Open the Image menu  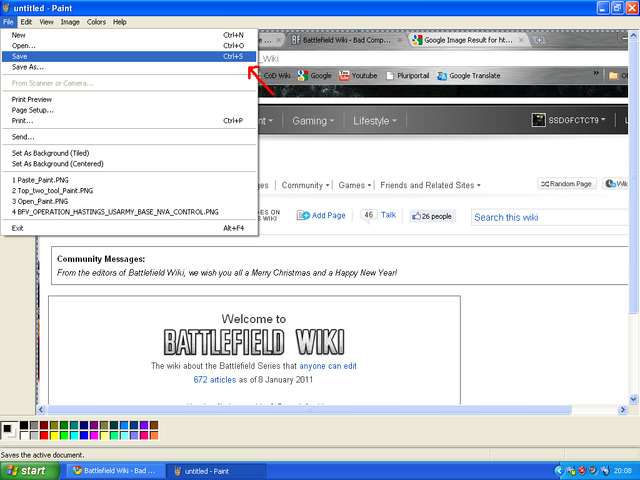pos(70,22)
